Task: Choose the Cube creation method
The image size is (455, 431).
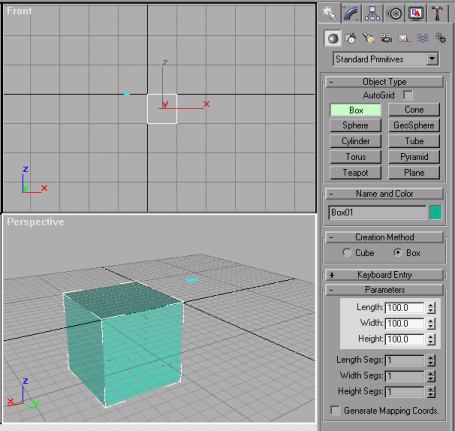Action: 347,253
